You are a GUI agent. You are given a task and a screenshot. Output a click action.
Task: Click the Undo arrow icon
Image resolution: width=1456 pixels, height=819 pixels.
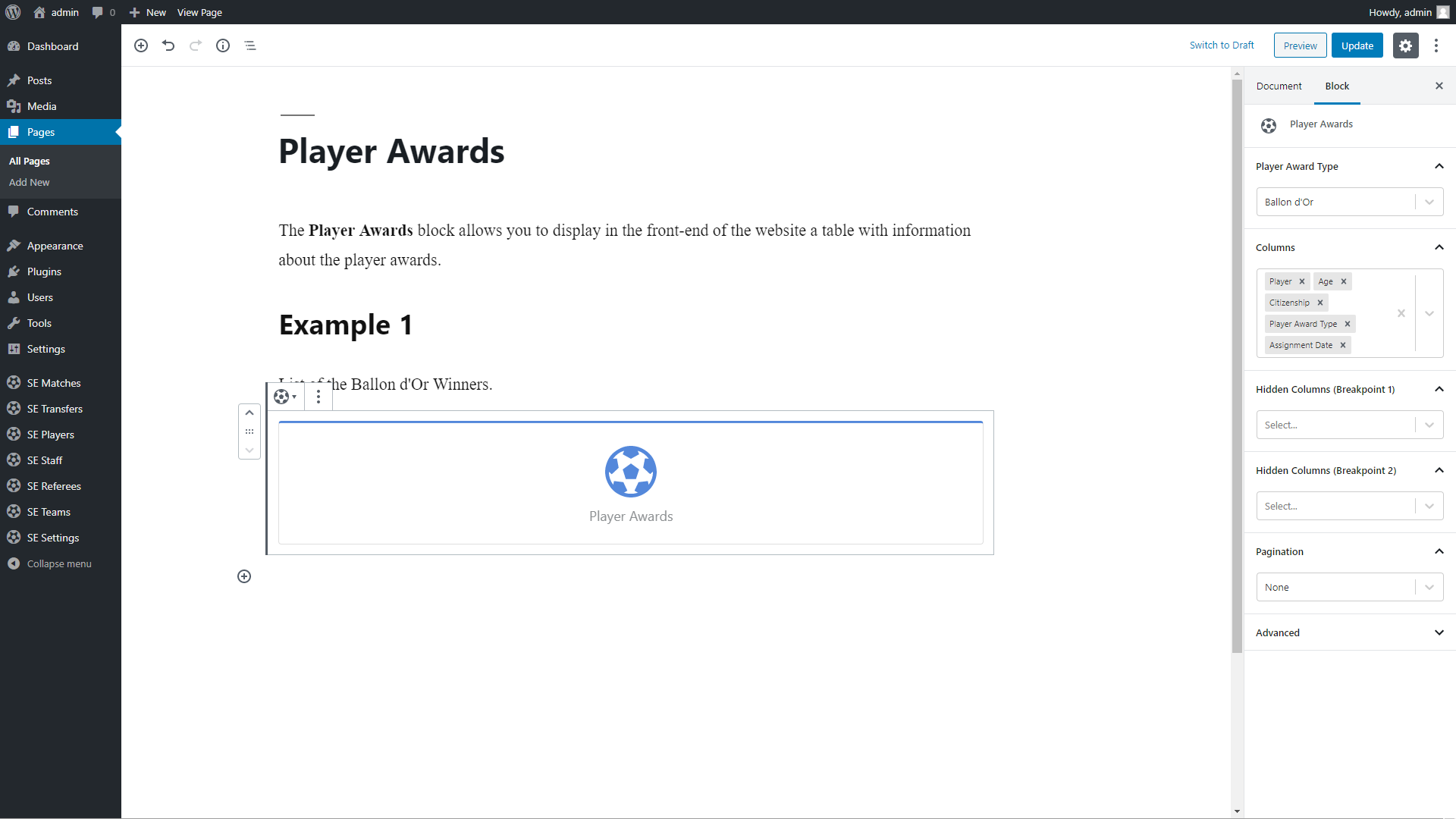168,45
